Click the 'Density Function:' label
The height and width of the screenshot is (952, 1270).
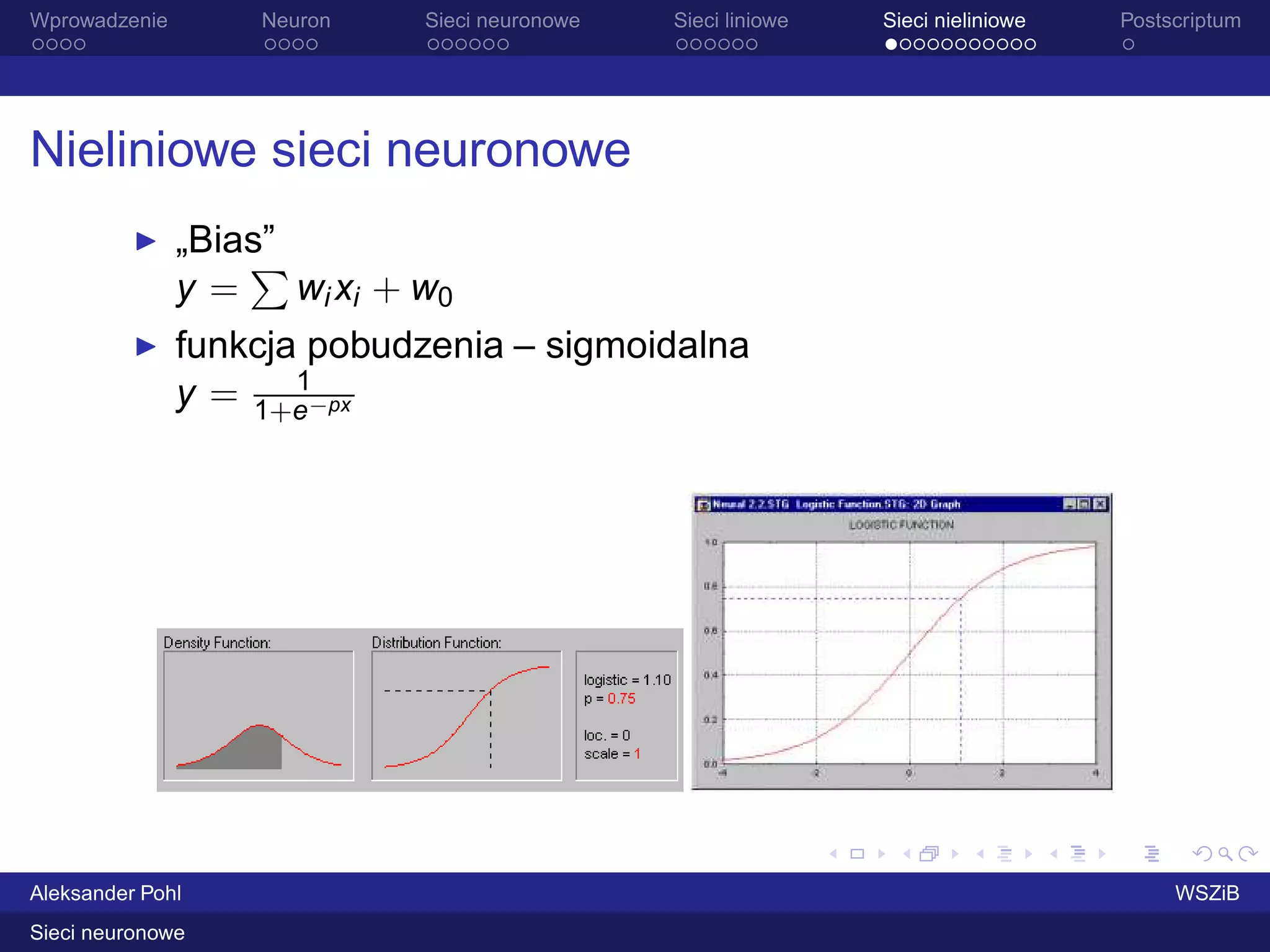(217, 643)
